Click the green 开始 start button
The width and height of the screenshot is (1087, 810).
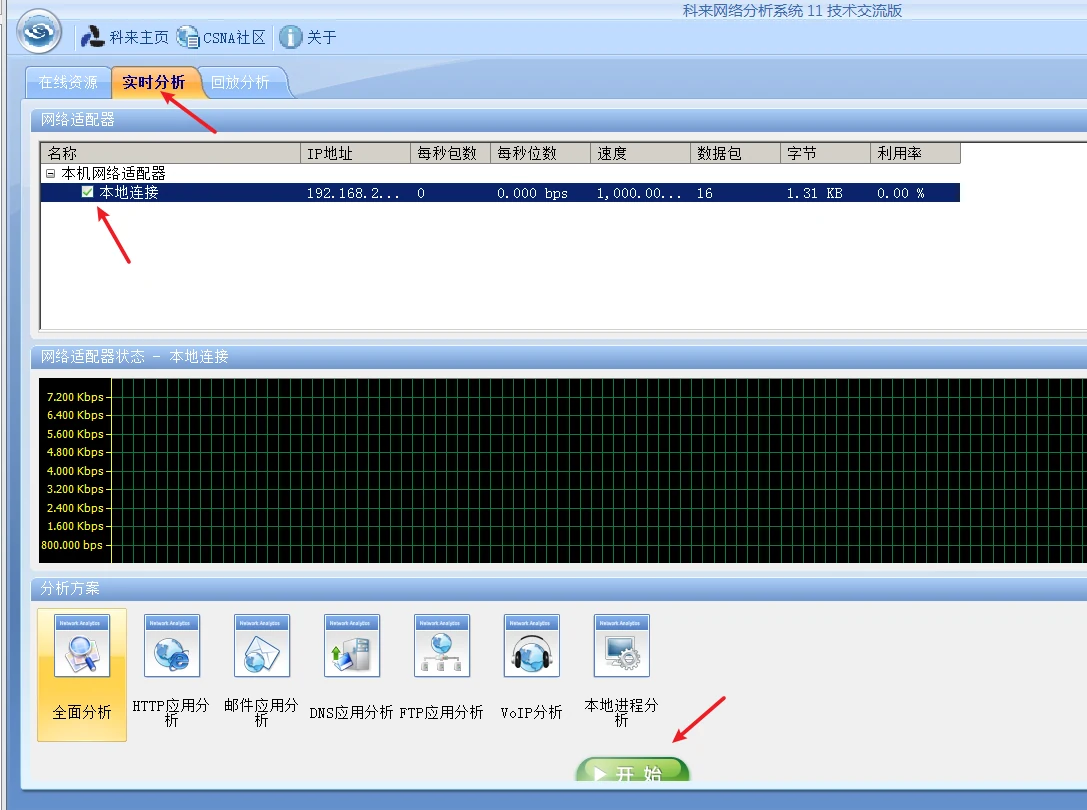(633, 770)
